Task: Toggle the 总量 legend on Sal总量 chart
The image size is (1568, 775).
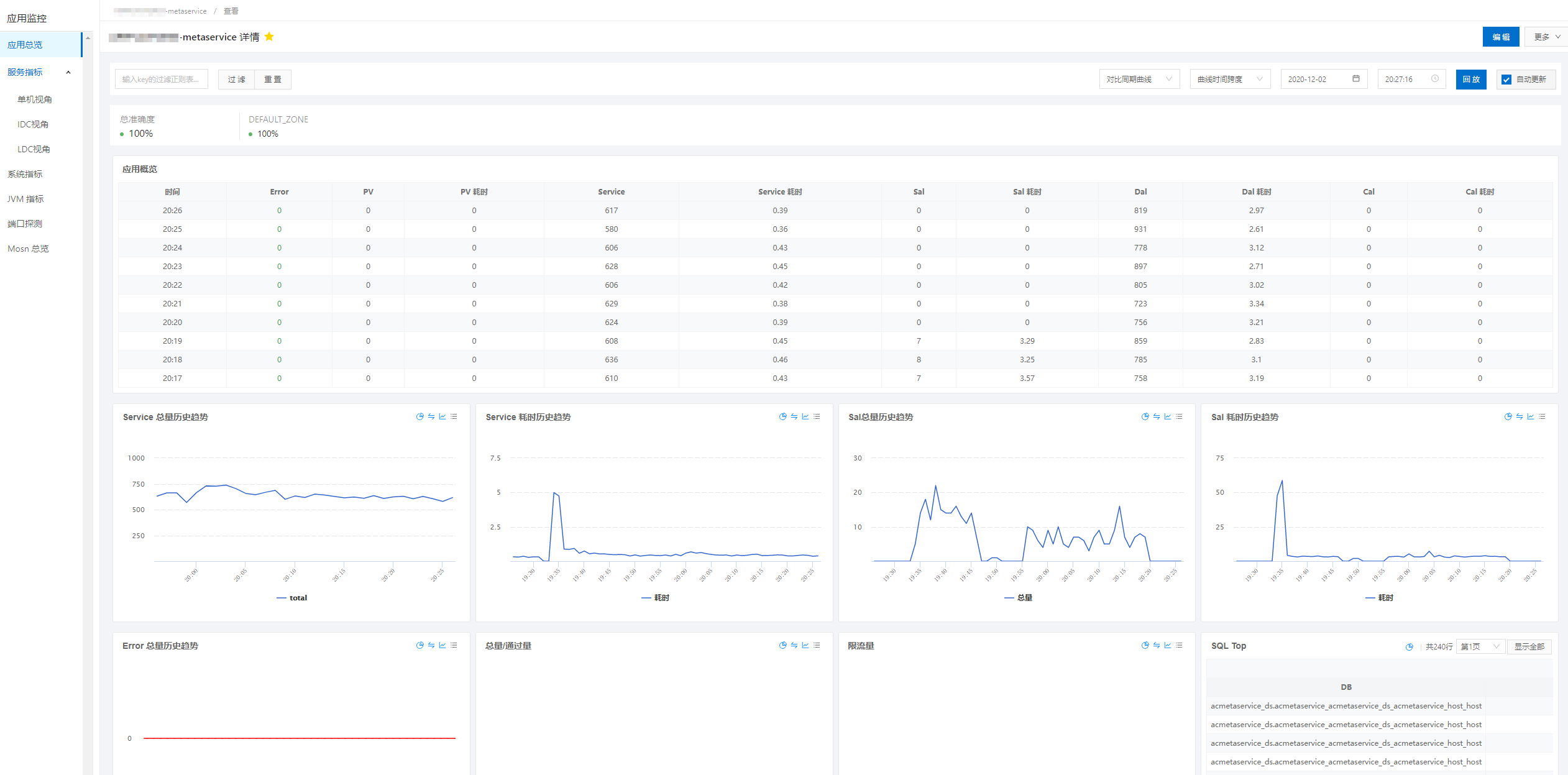Action: [x=1018, y=598]
